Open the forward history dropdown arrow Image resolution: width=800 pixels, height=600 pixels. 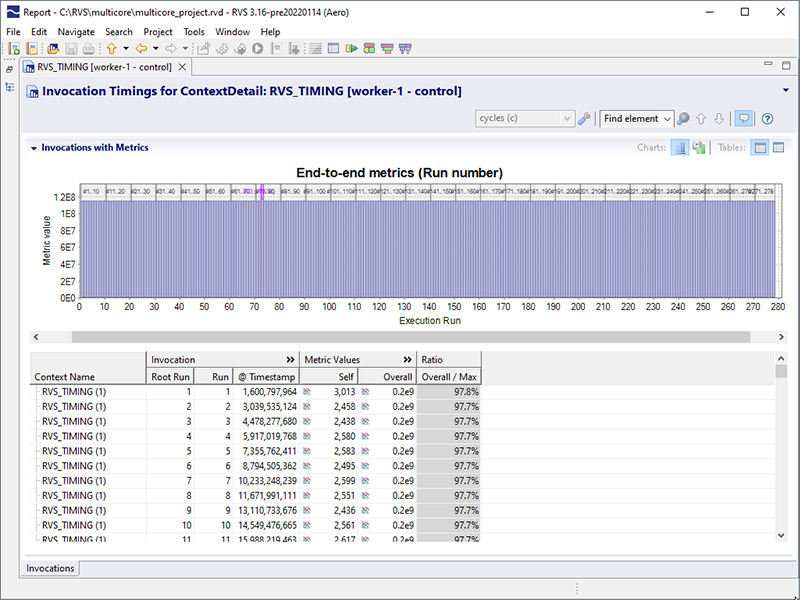pyautogui.click(x=185, y=48)
